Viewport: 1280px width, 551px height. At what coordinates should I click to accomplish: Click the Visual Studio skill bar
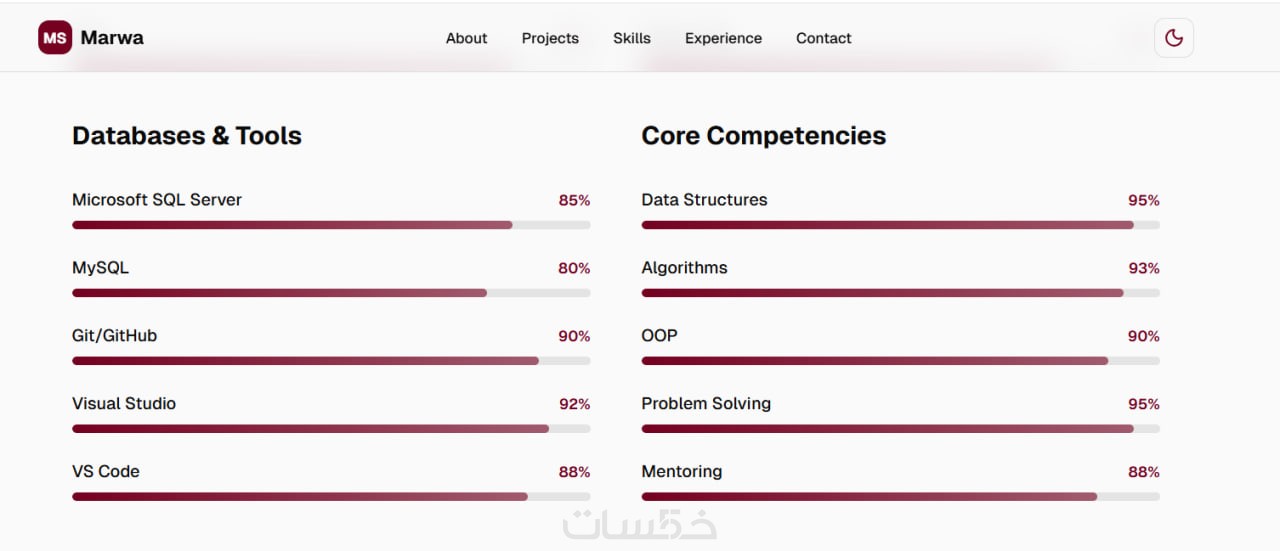(x=331, y=429)
